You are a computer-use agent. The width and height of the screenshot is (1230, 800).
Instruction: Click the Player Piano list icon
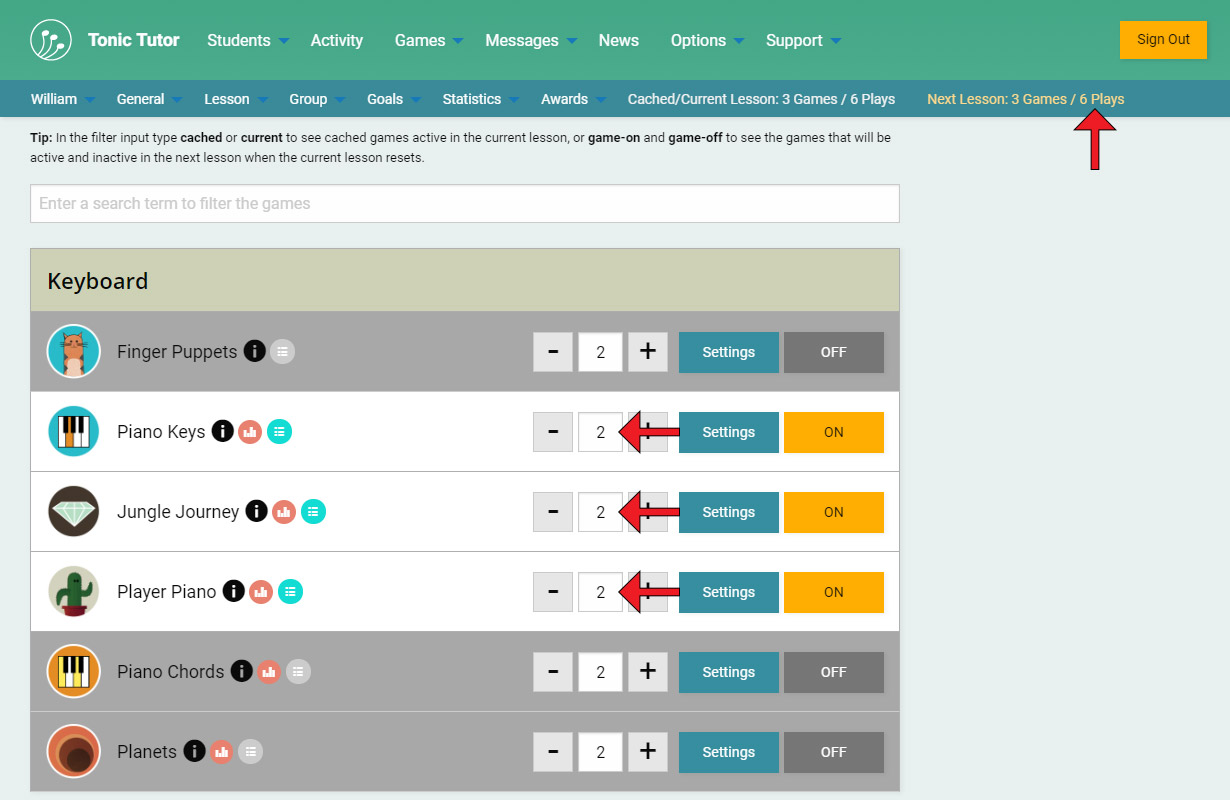290,592
